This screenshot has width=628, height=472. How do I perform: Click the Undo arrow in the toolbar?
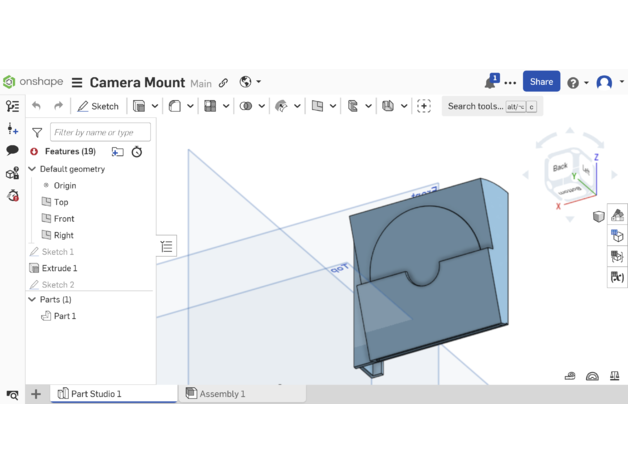click(37, 106)
